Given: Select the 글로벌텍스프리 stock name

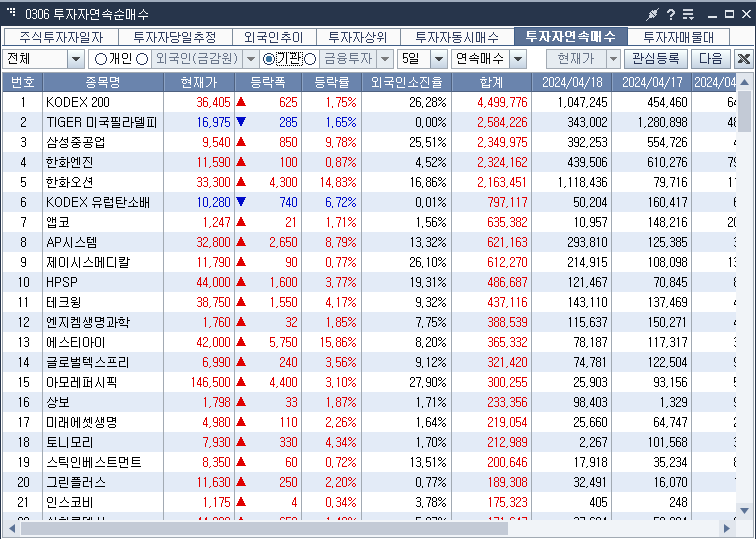Looking at the screenshot, I should tap(87, 362).
